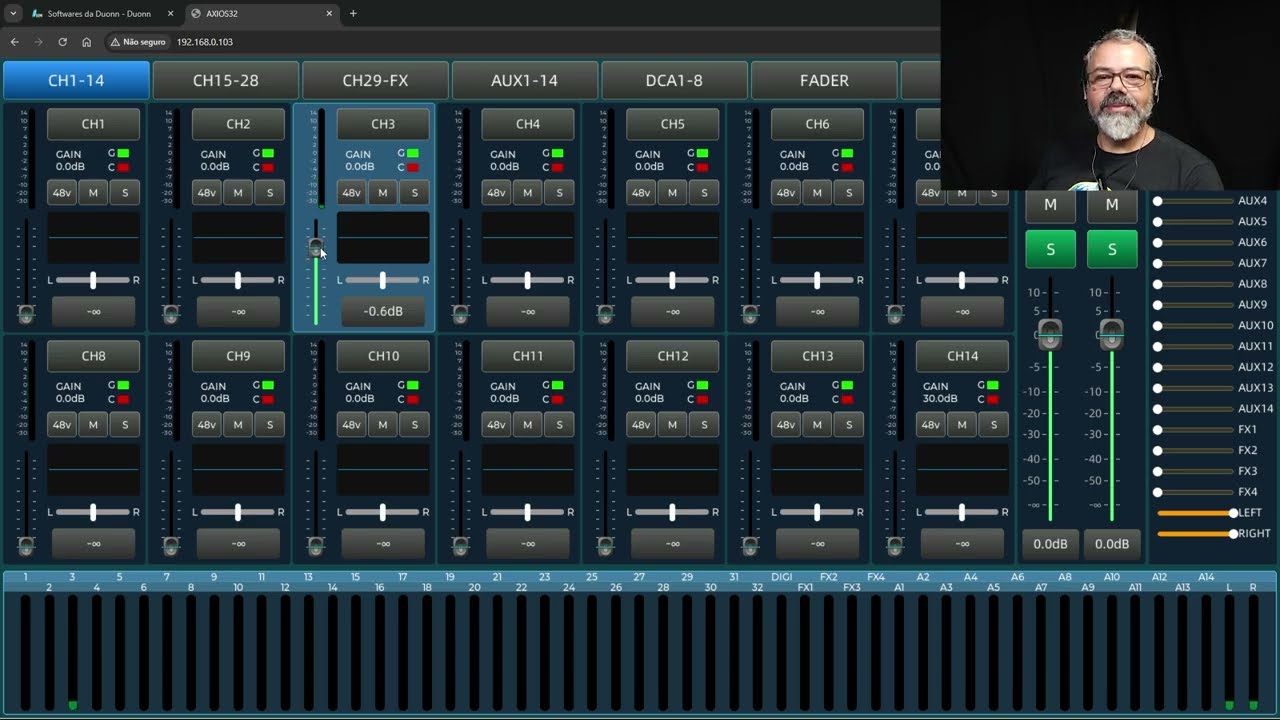
Task: Toggle 48v phantom power on CH3
Action: pyautogui.click(x=352, y=193)
